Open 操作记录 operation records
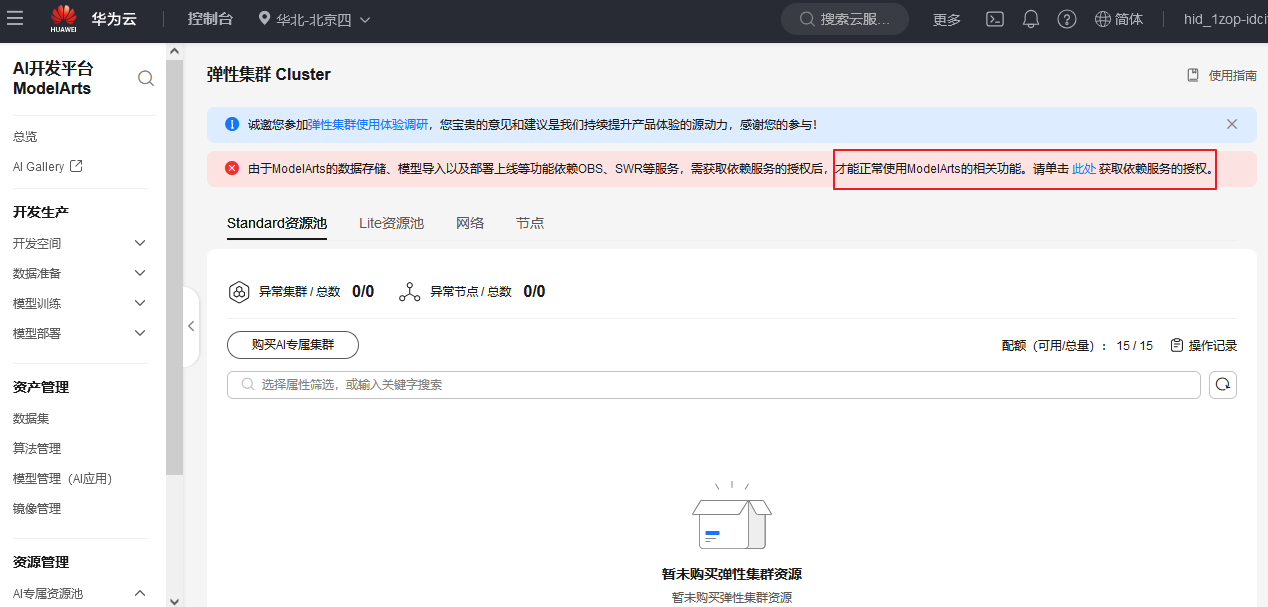Screen dimensions: 1268x607 click(1204, 346)
